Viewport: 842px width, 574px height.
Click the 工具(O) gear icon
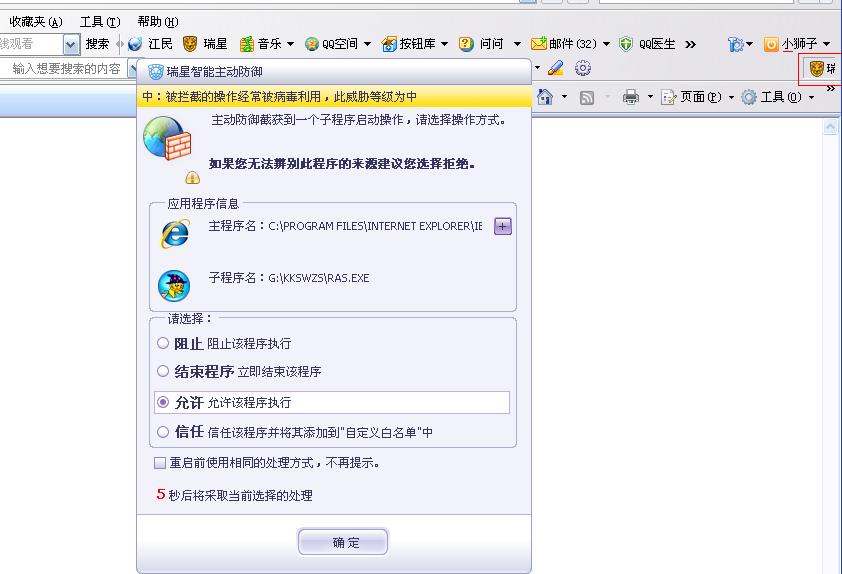pos(749,97)
